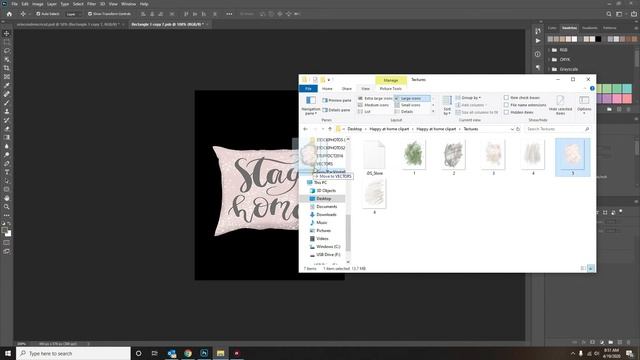
Task: Click the delete swatch trash icon
Action: click(629, 109)
